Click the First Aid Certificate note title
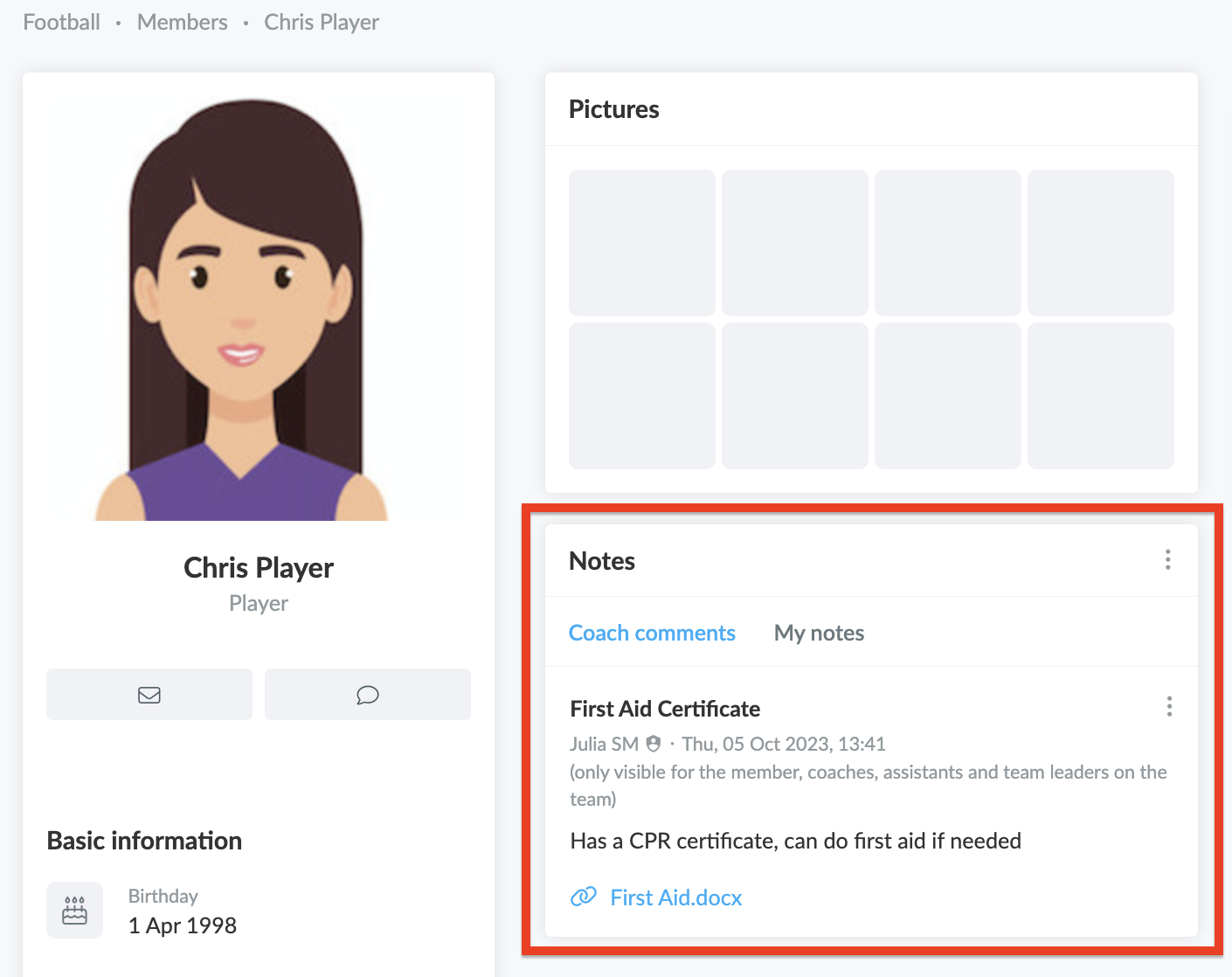1232x977 pixels. pos(665,709)
